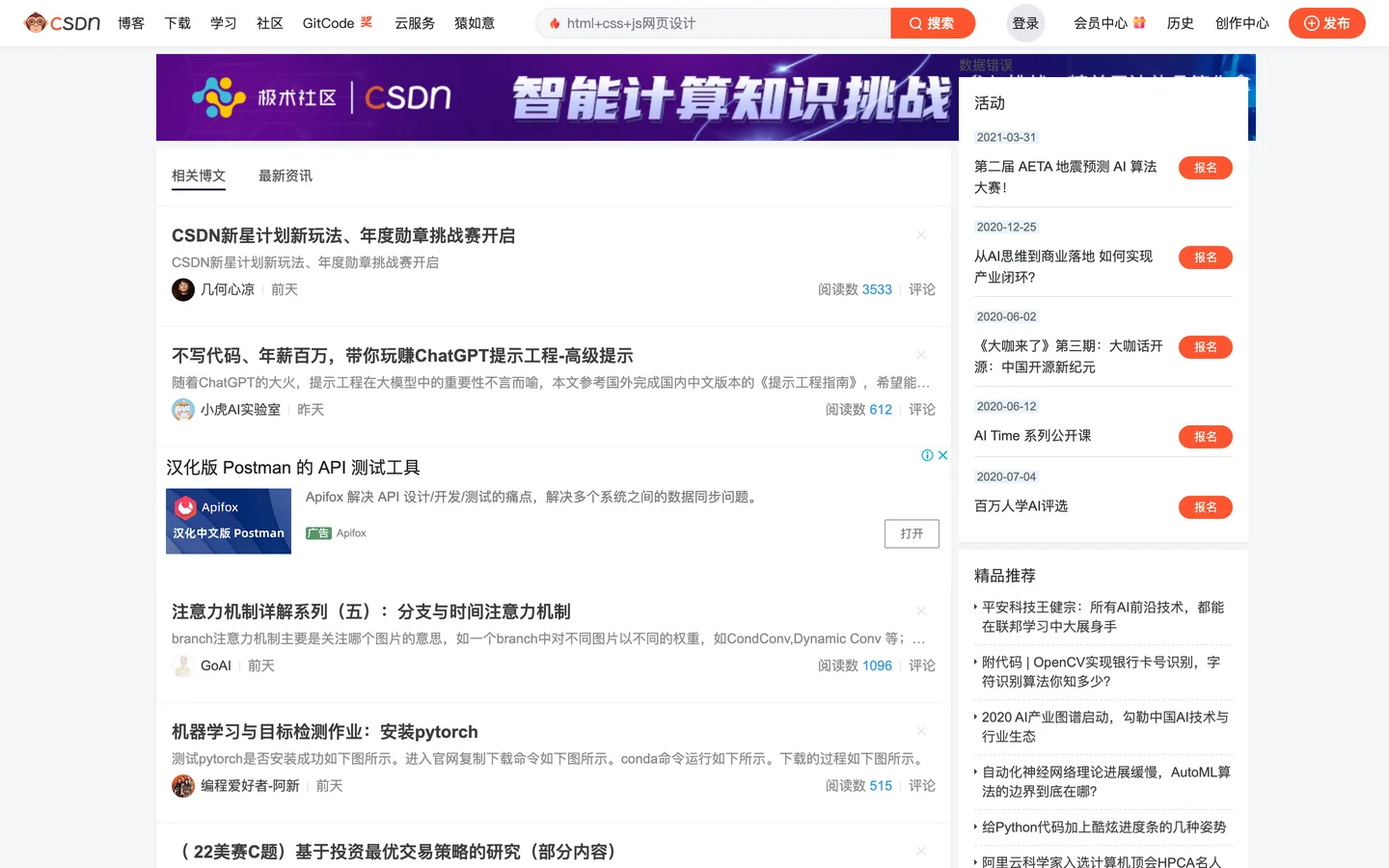Click author name 几何心凉
1389x868 pixels.
(x=228, y=289)
